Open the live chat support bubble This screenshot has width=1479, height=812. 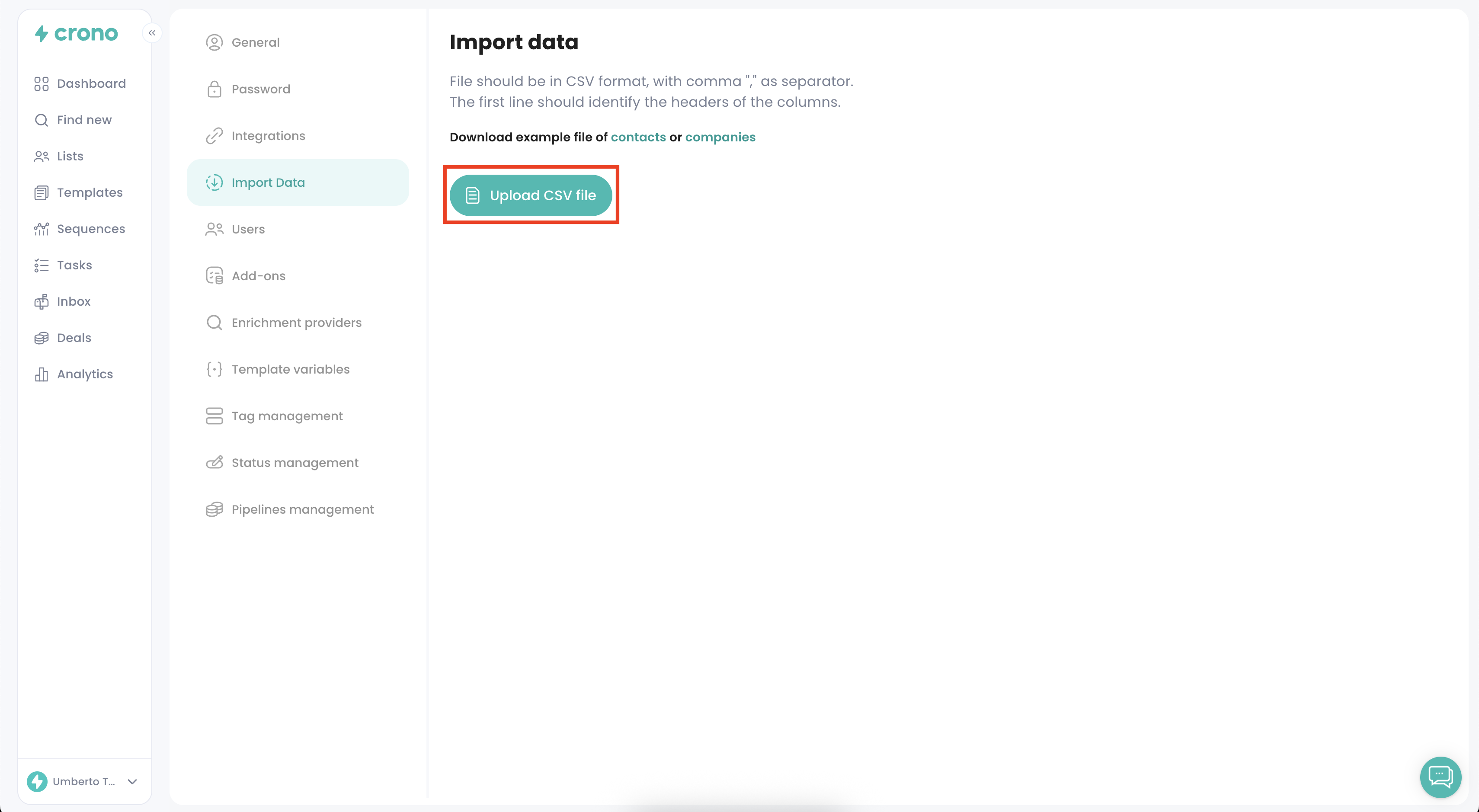click(1440, 777)
